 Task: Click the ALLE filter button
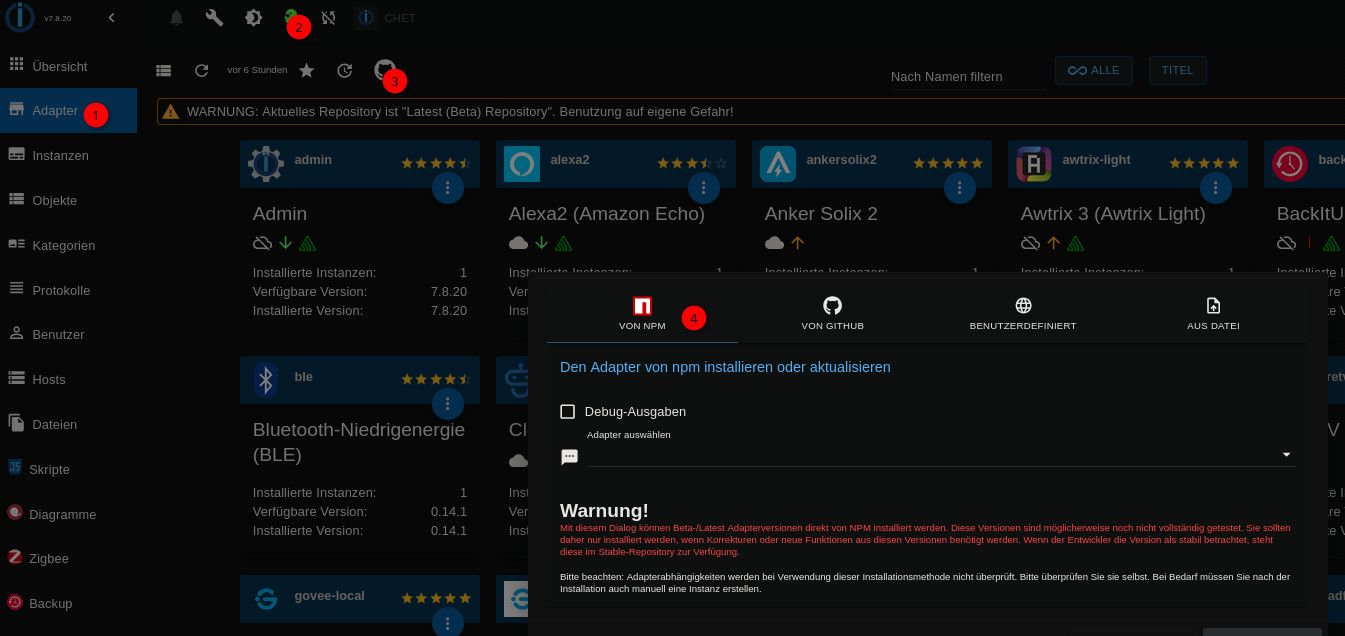point(1094,70)
